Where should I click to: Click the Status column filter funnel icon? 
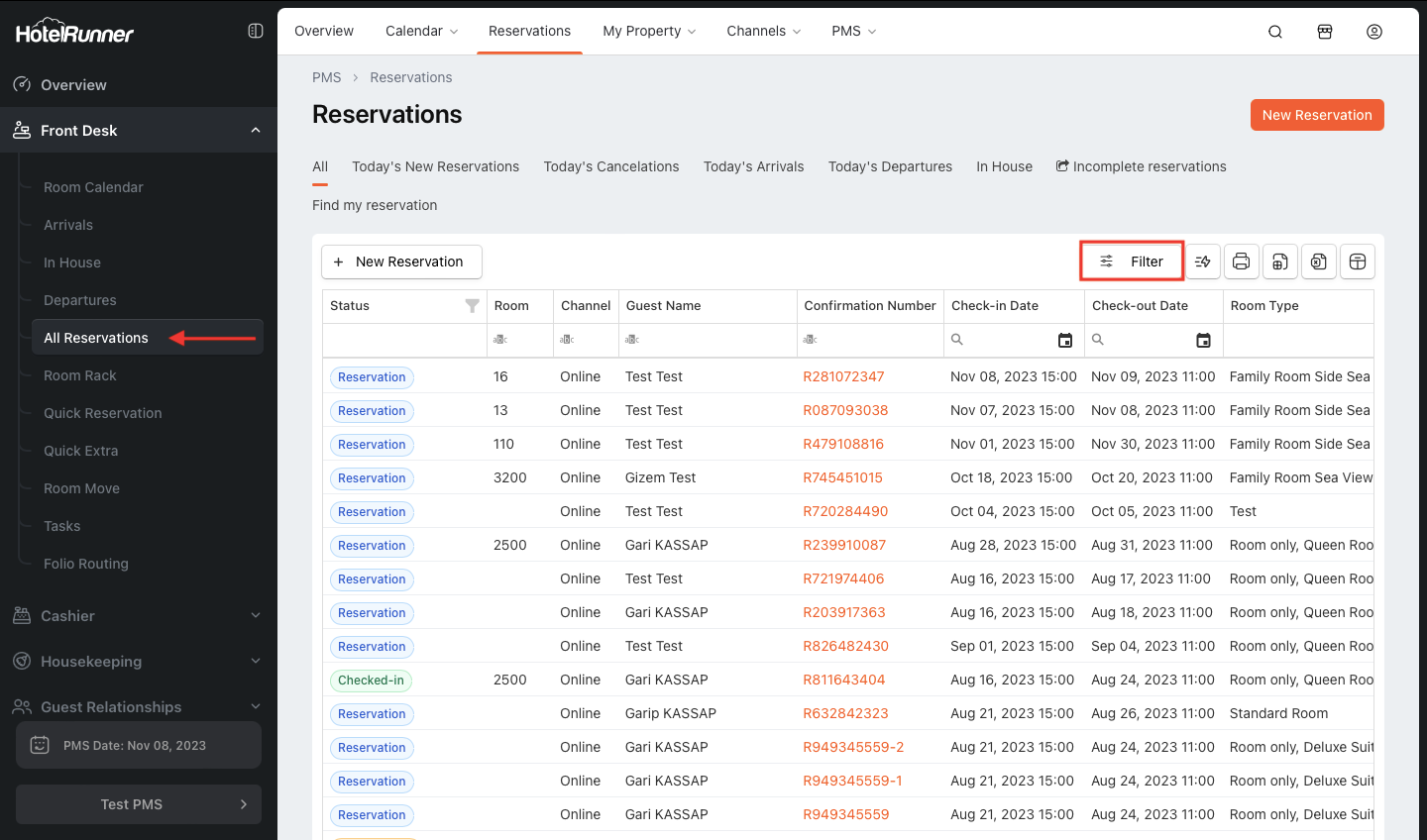pyautogui.click(x=472, y=306)
